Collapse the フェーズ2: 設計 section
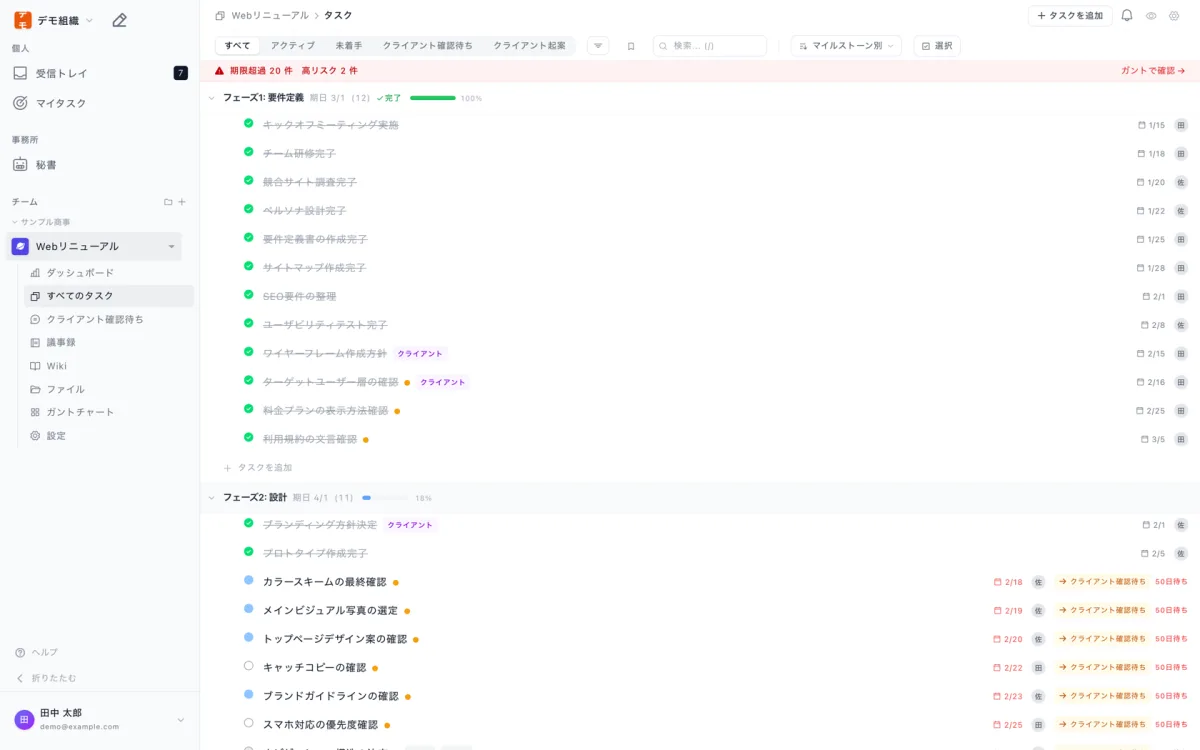This screenshot has width=1200, height=750. 211,497
